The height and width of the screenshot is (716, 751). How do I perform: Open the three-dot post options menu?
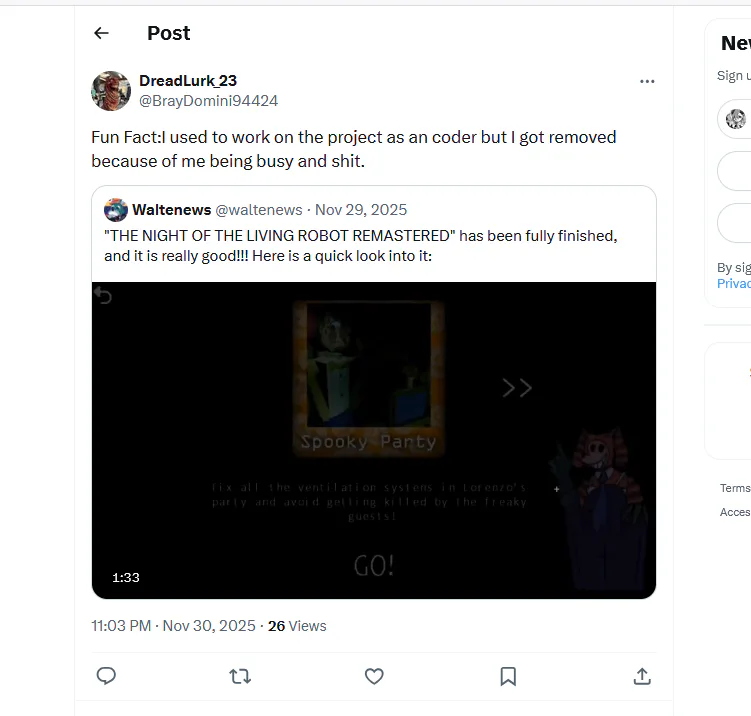point(647,81)
